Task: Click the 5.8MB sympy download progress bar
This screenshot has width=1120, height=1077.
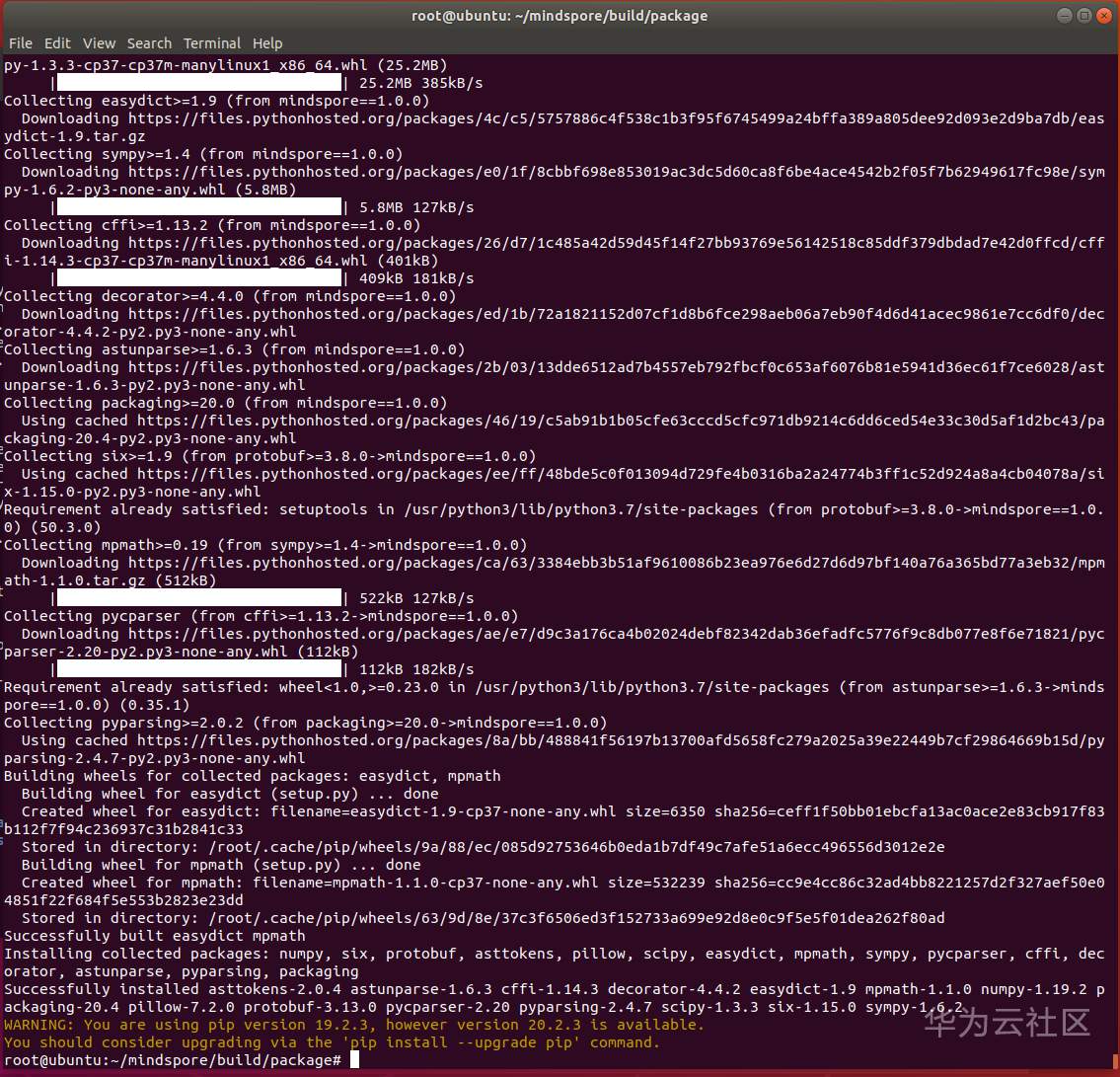Action: pyautogui.click(x=199, y=207)
